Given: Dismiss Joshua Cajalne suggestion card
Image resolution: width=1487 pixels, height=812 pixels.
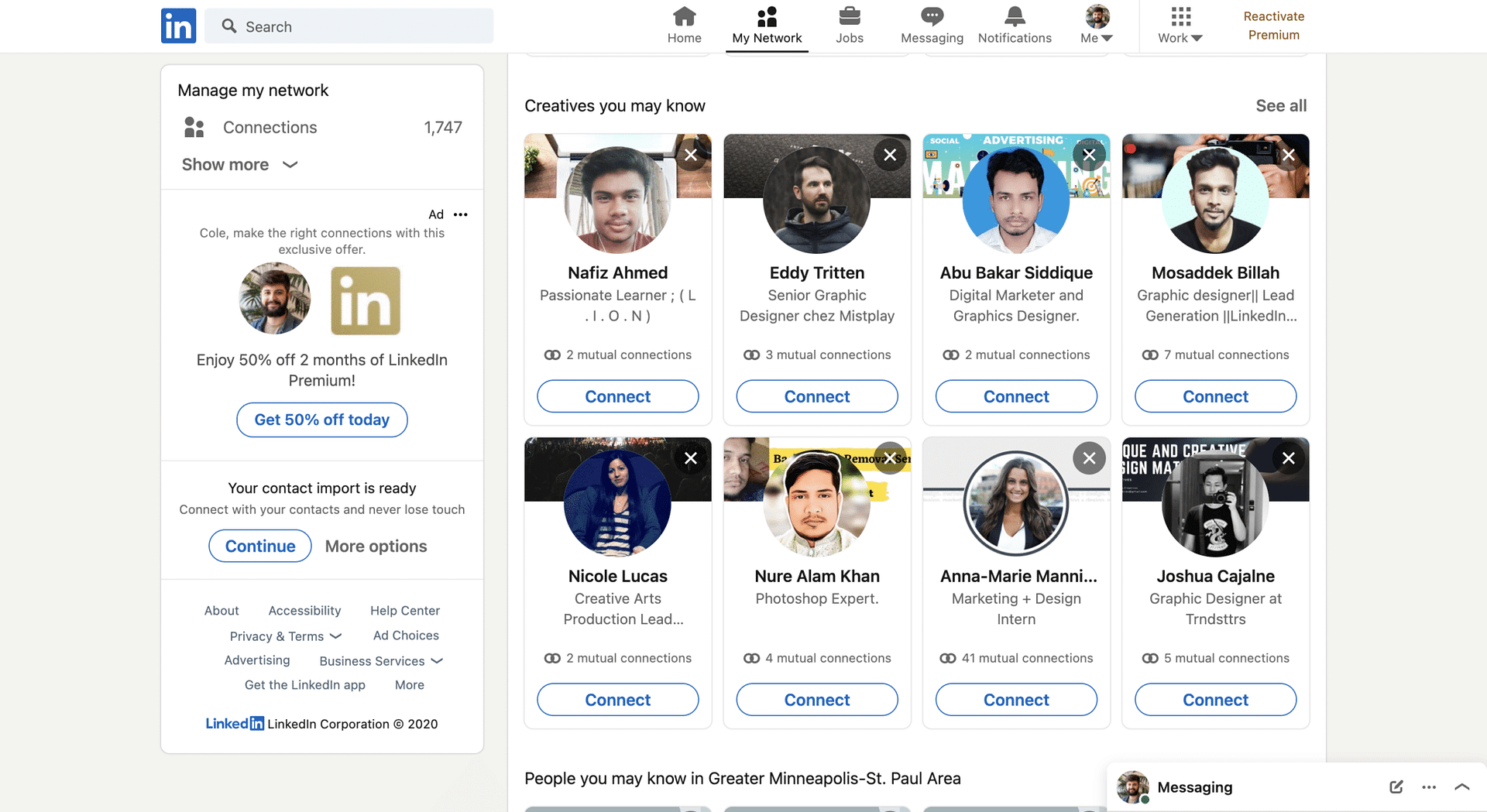Looking at the screenshot, I should tap(1288, 458).
